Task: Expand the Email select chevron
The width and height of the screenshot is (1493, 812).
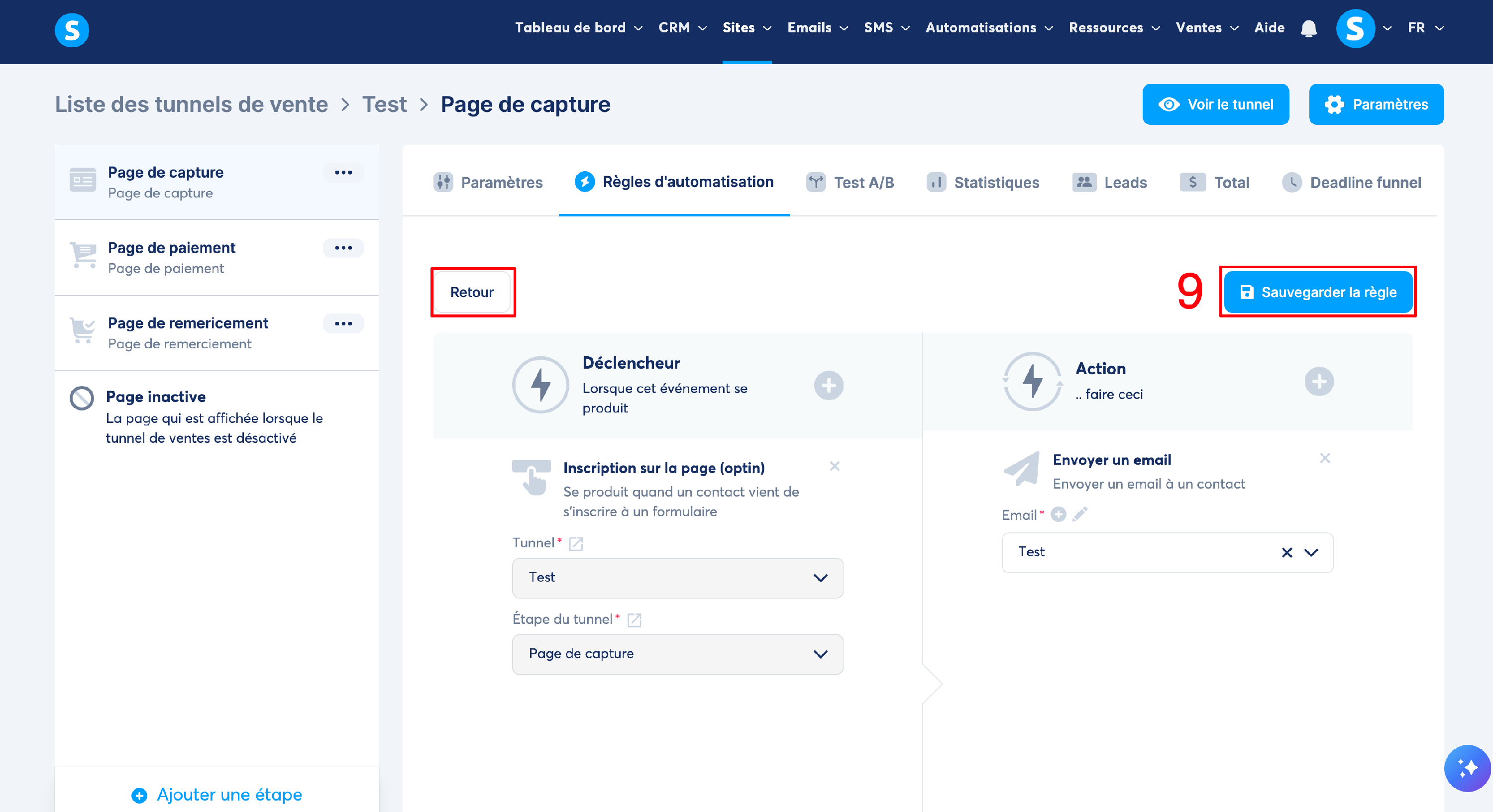Action: point(1311,552)
